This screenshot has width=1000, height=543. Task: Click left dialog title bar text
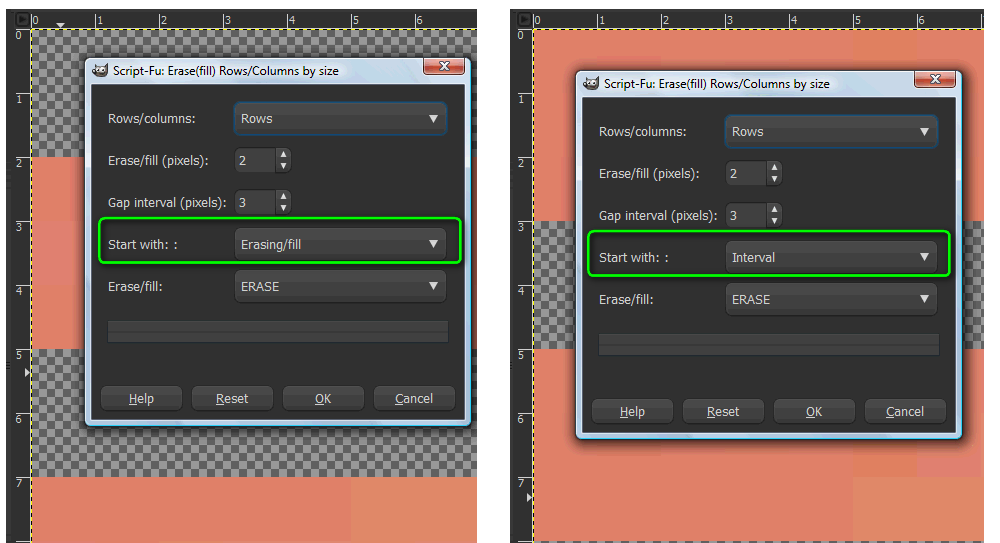[x=226, y=71]
